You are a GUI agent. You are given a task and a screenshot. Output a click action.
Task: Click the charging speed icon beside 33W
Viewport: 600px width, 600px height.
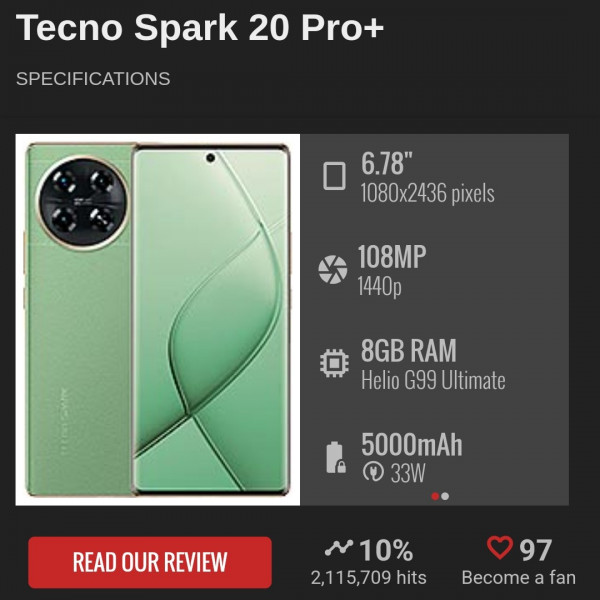pos(369,471)
